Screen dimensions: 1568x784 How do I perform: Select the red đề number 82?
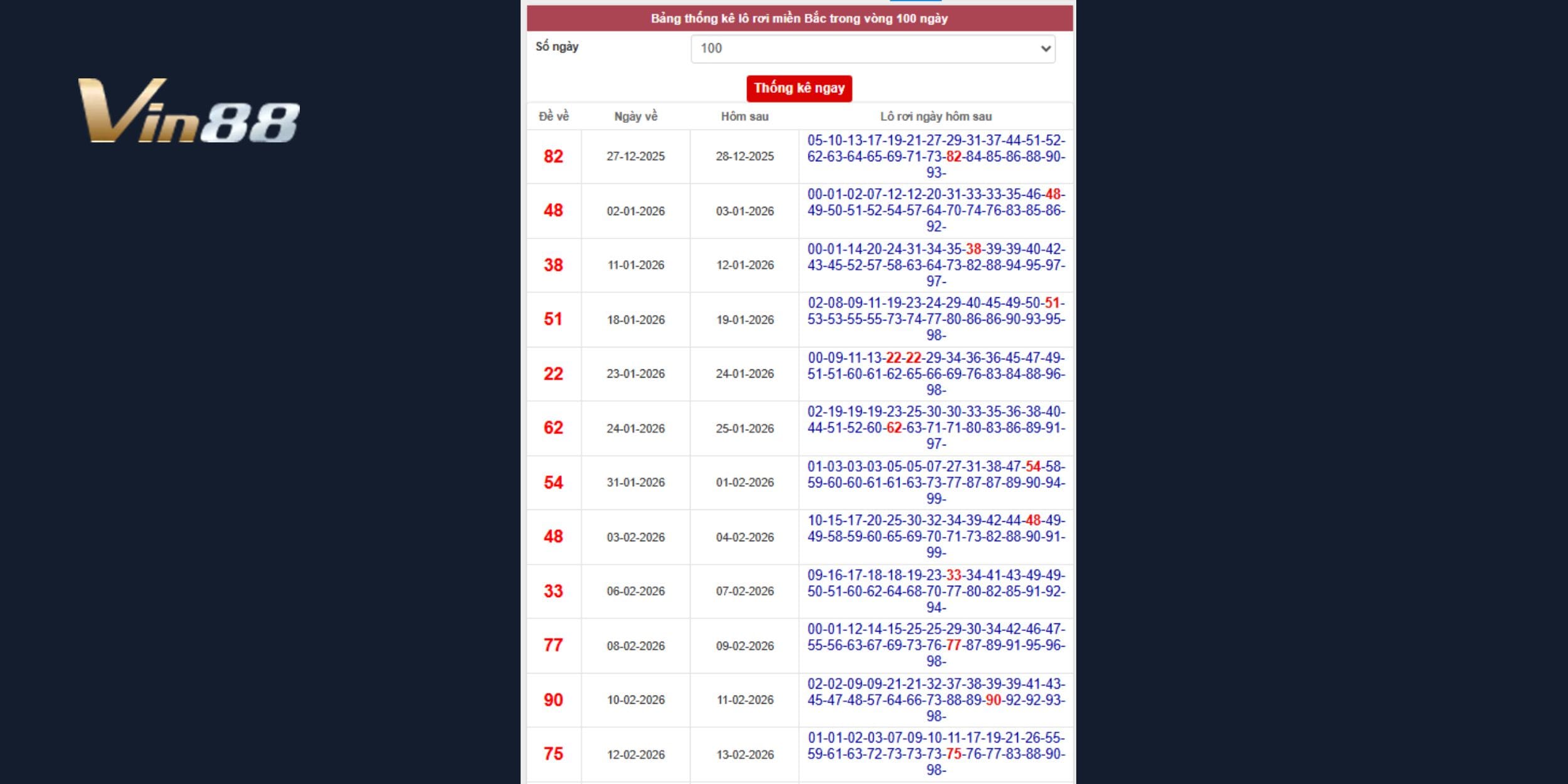[553, 157]
